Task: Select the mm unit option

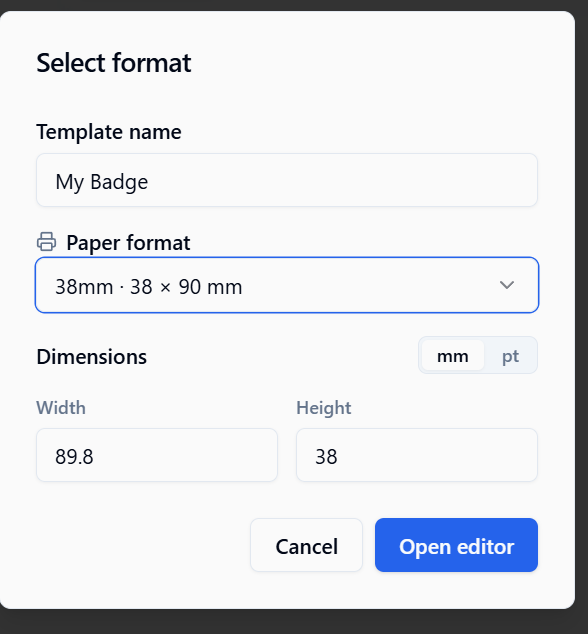Action: pos(453,356)
